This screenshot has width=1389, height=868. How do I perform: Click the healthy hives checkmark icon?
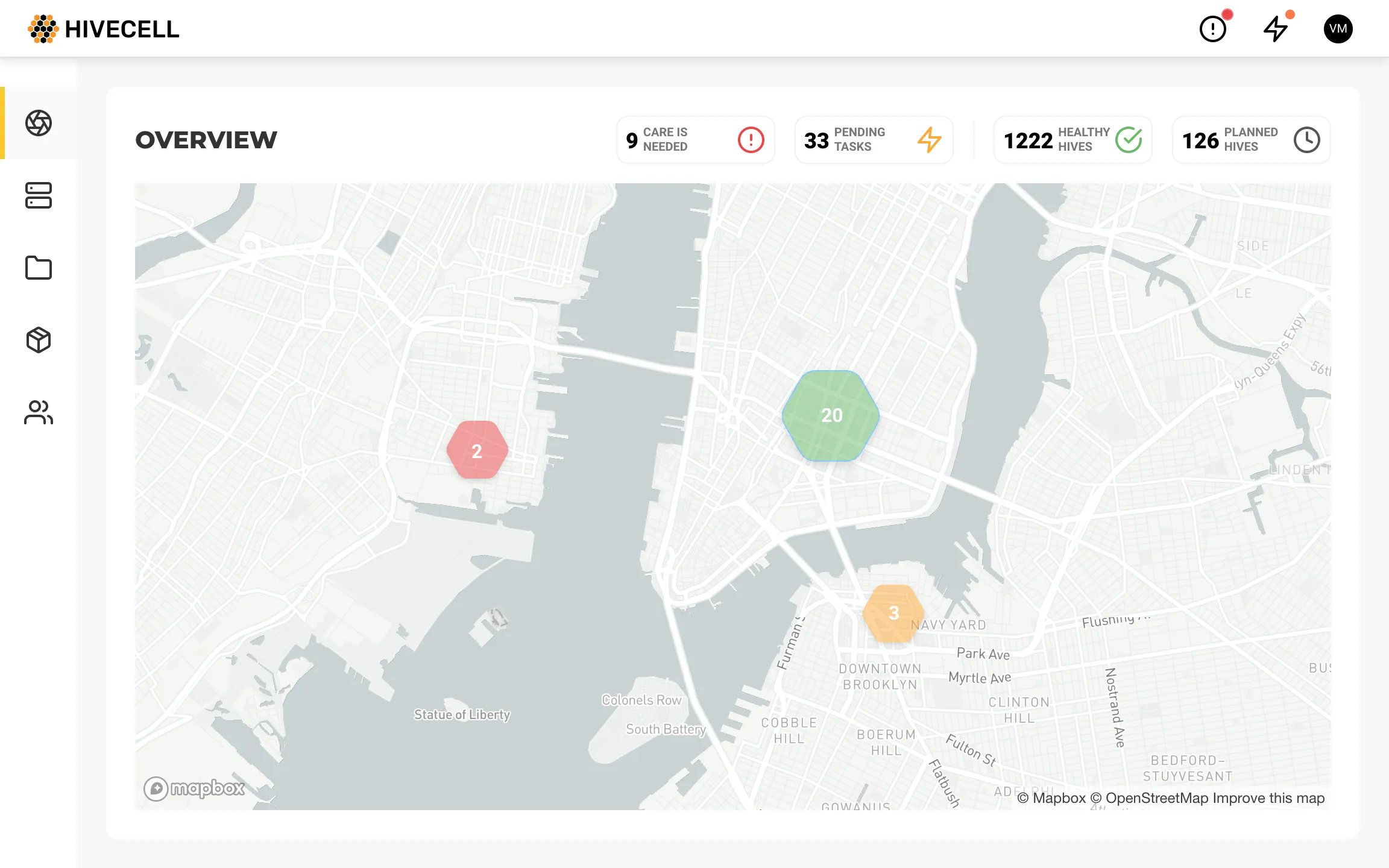[x=1129, y=139]
